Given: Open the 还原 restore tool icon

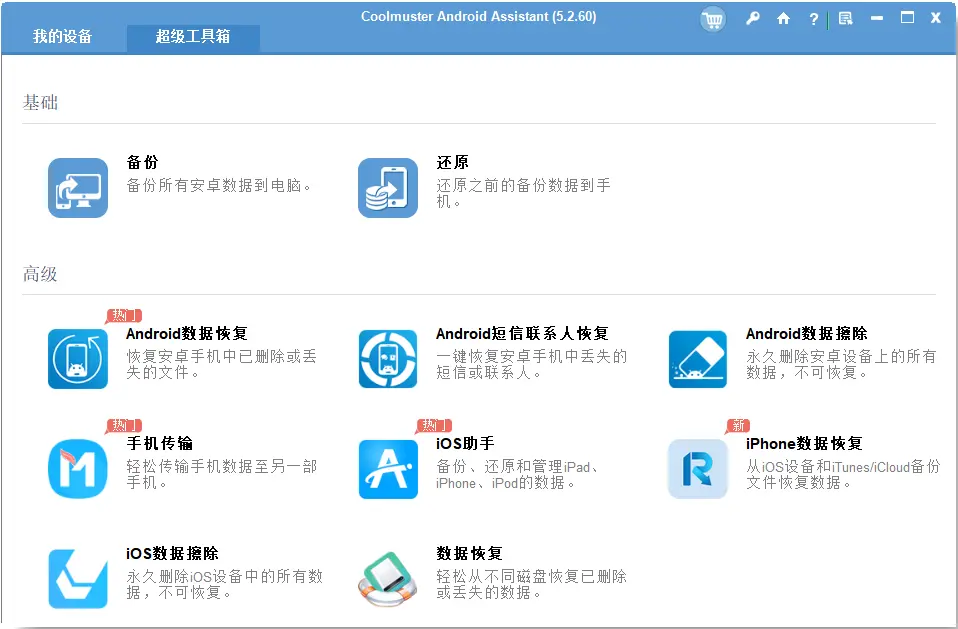Looking at the screenshot, I should [388, 187].
